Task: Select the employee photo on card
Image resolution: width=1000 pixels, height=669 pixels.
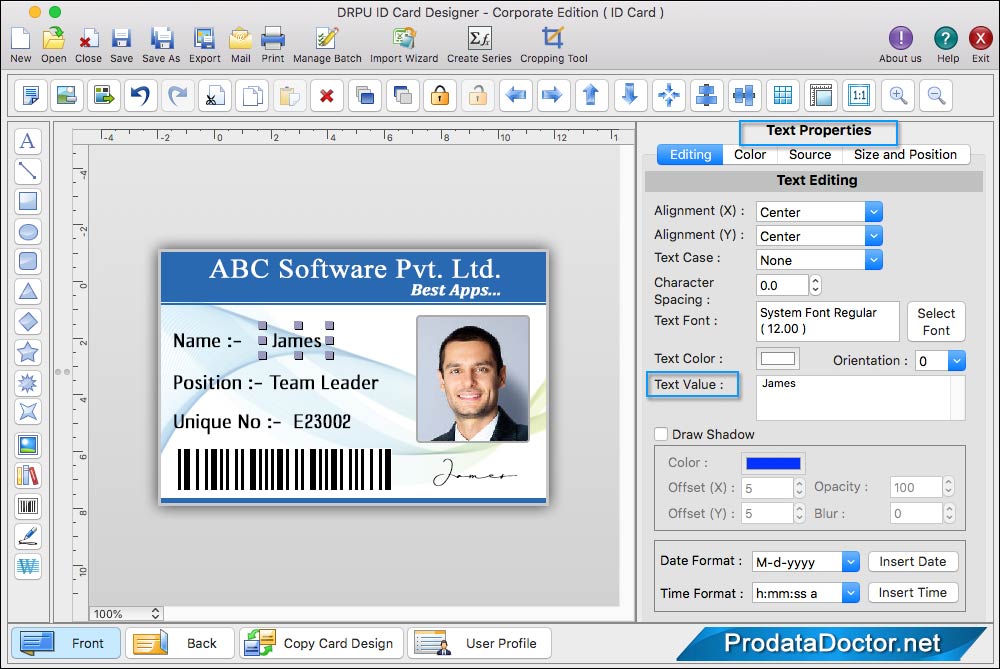Action: [473, 379]
